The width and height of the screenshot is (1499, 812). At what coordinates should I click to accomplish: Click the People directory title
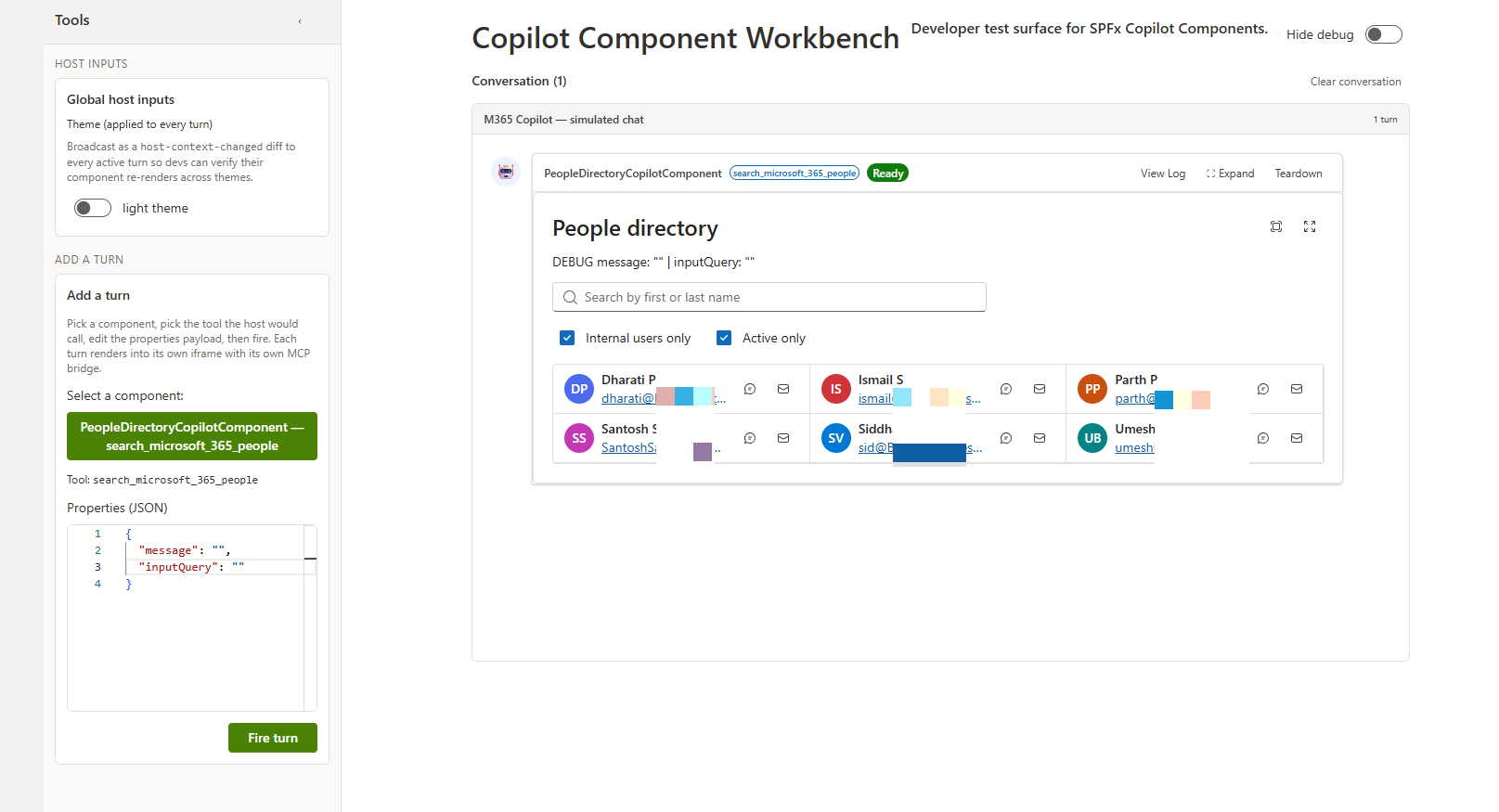coord(635,228)
